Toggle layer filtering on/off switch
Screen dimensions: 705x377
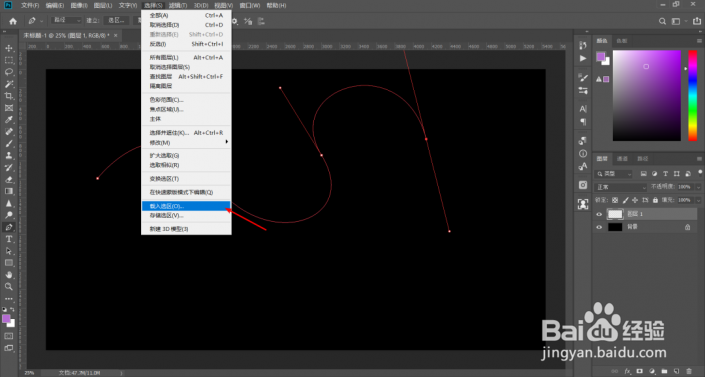point(700,173)
